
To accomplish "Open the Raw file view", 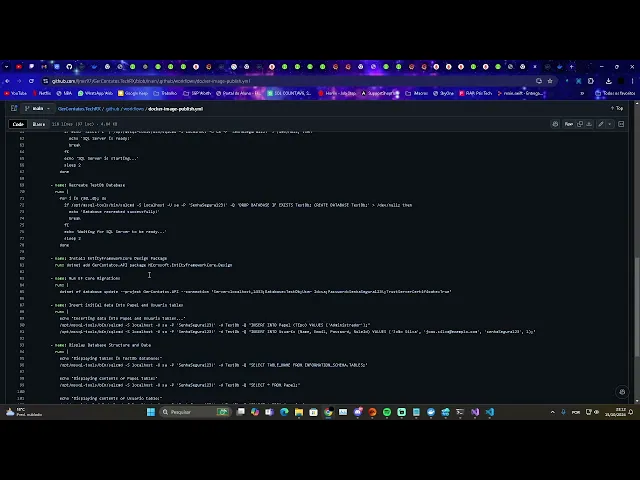I will coord(568,124).
